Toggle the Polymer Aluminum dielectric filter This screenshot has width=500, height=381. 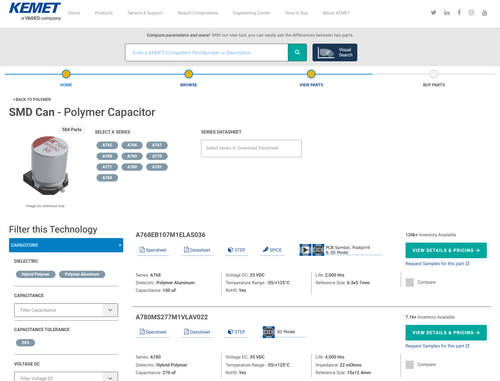point(82,274)
